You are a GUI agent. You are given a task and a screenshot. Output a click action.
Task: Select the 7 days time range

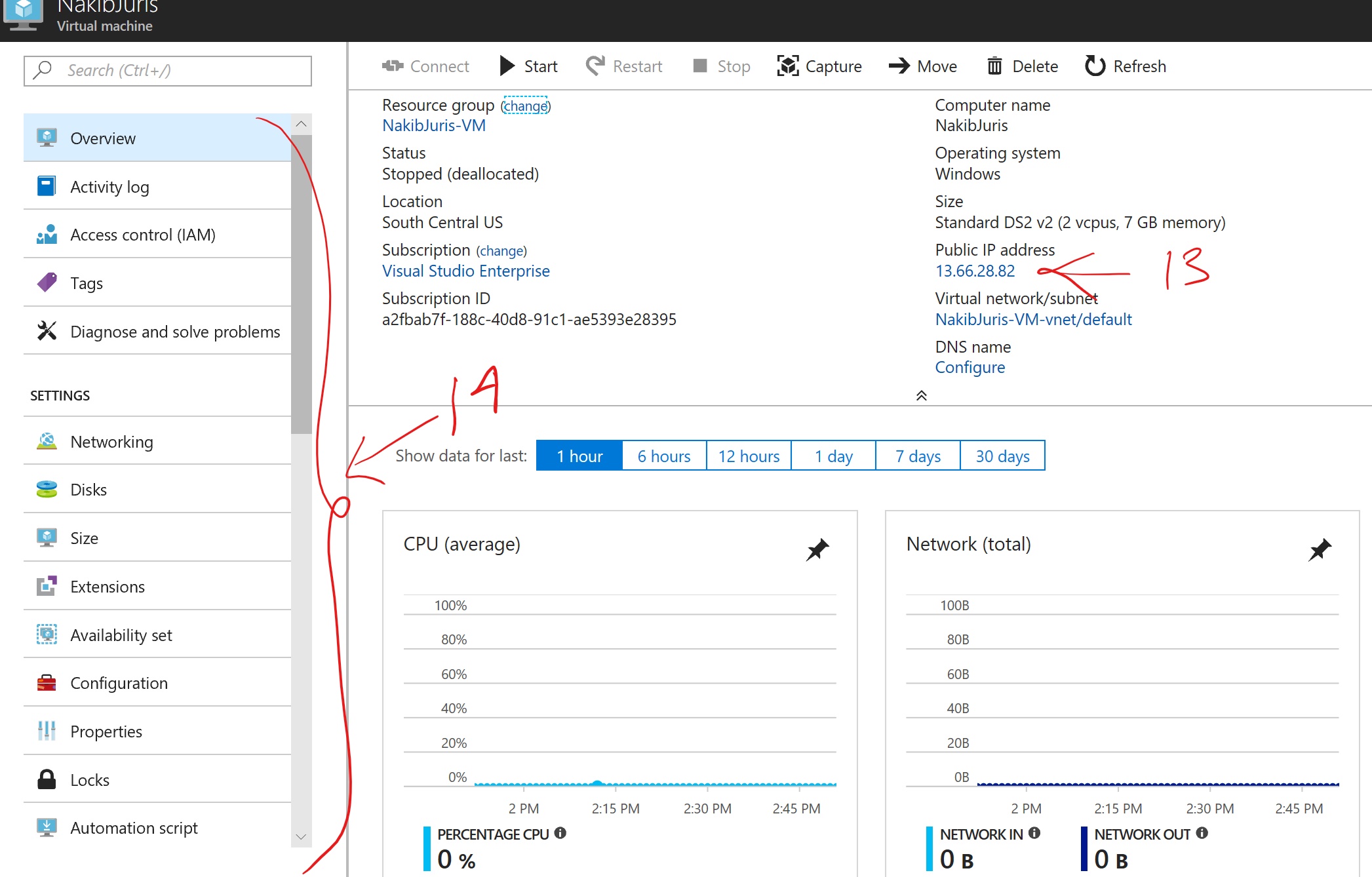click(x=918, y=456)
